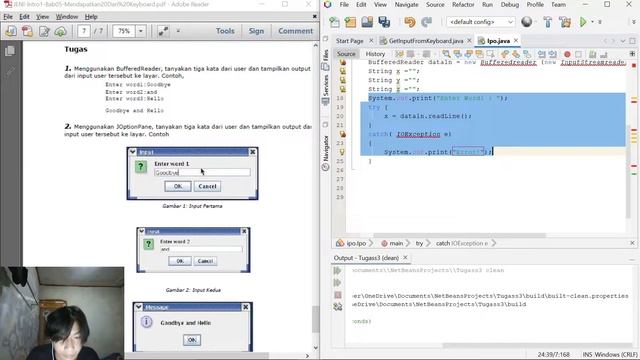640x360 pixels.
Task: Toggle Rectangular Selection icon in editor toolbar
Action: click(490, 54)
